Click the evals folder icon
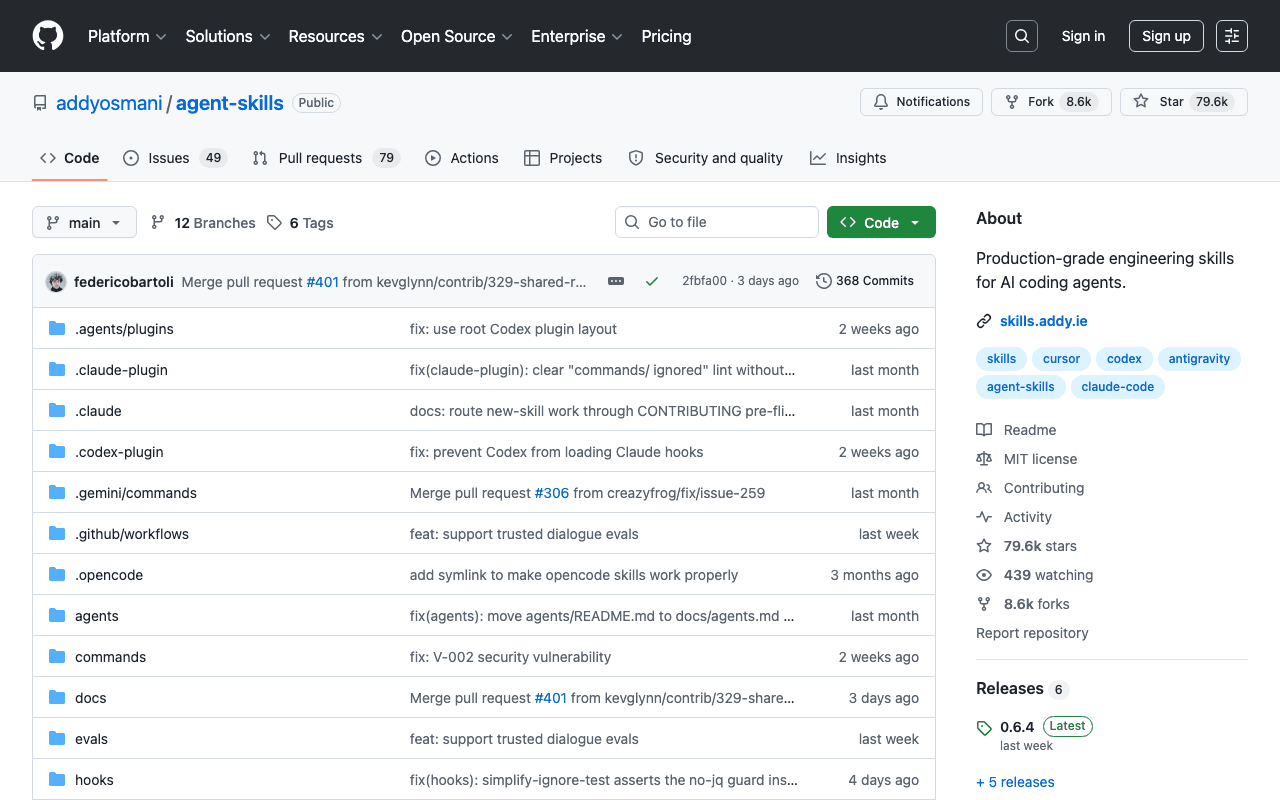Screen dimensions: 1280x800 [57, 739]
